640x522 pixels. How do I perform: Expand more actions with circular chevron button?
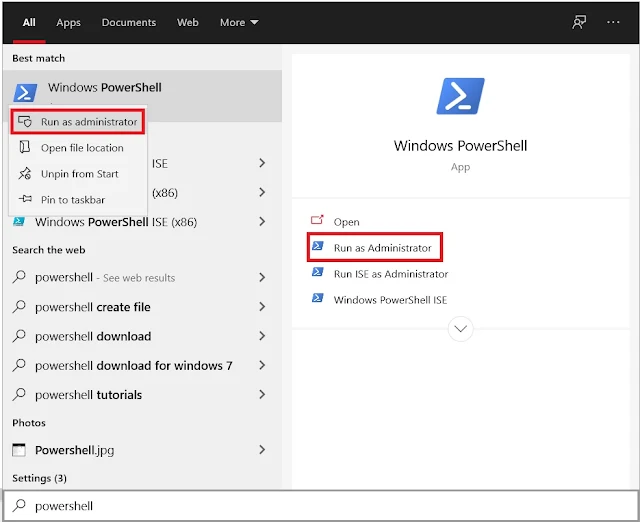click(460, 329)
